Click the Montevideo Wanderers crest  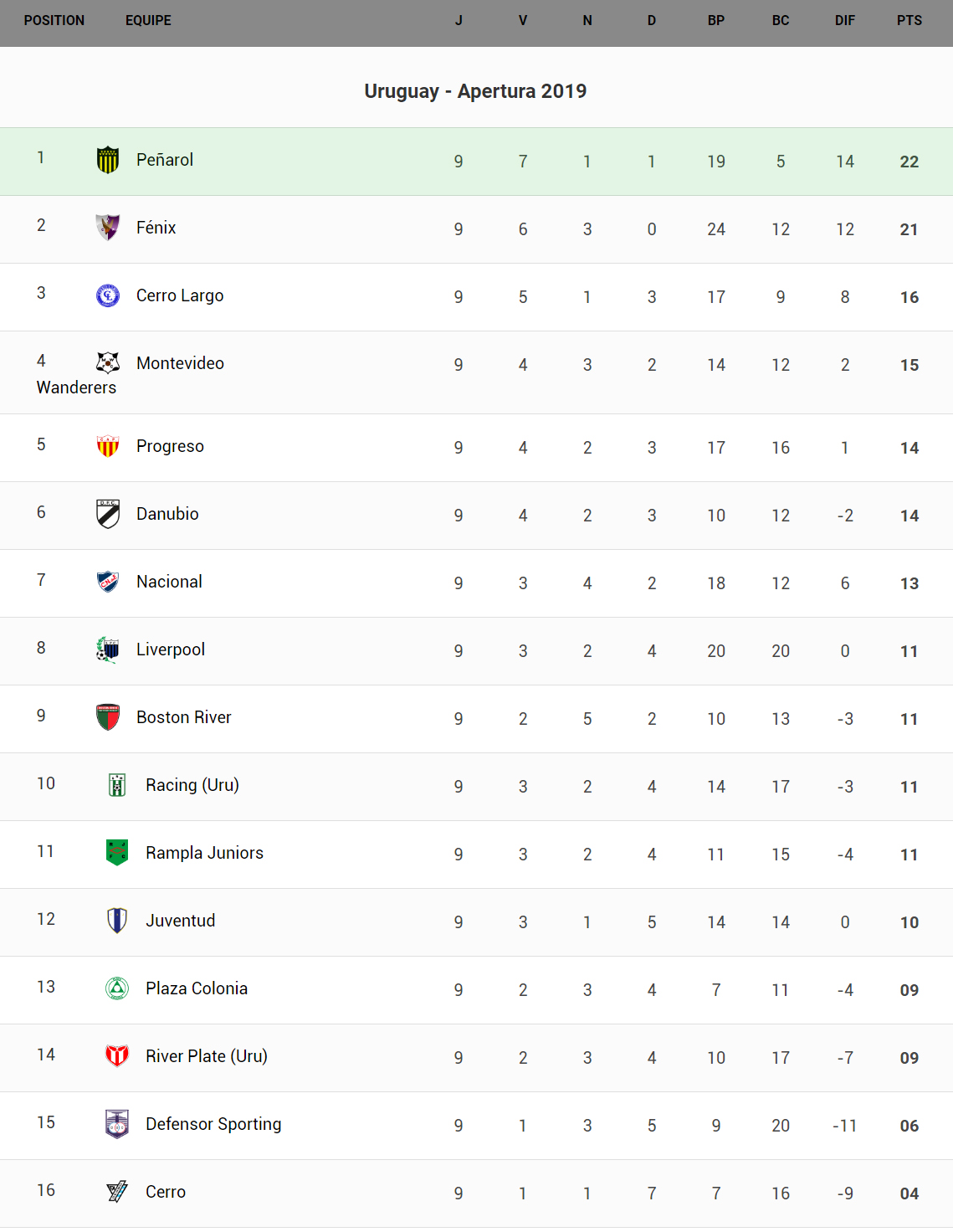tap(108, 362)
